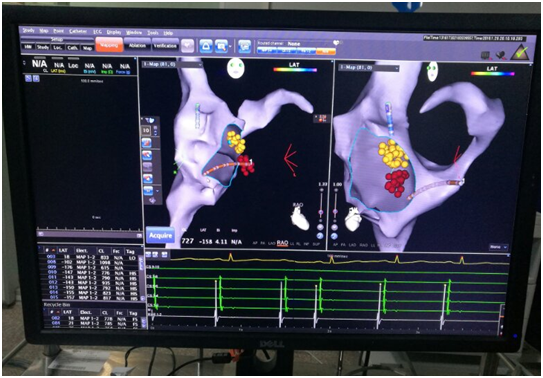Expand the right 1-Map dropdown

click(369, 68)
